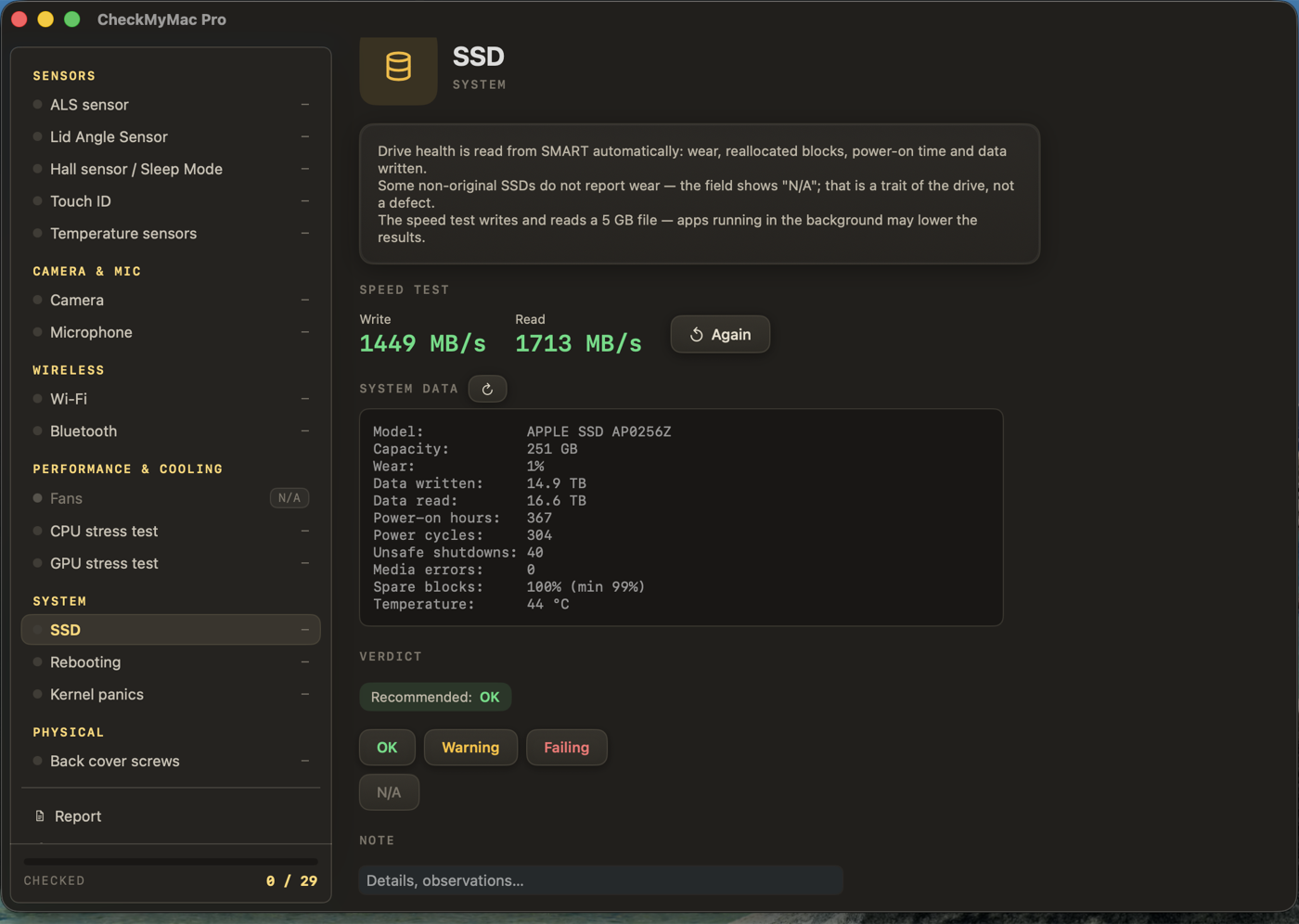The image size is (1299, 924).
Task: Mark verdict as N/A
Action: [389, 792]
